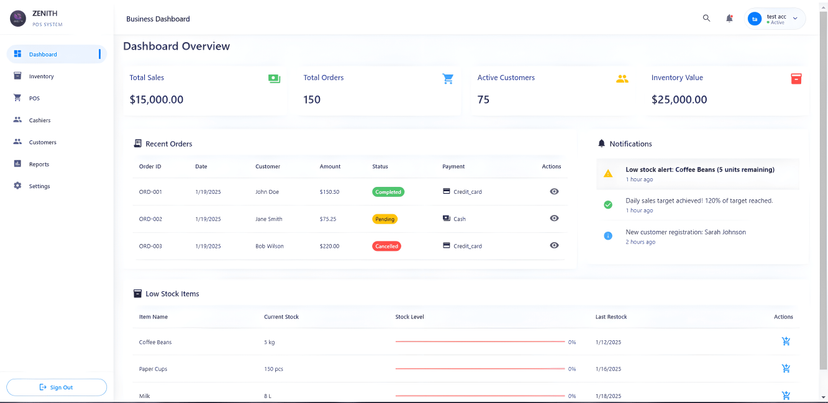
Task: Expand the test acc user dropdown
Action: [x=795, y=18]
